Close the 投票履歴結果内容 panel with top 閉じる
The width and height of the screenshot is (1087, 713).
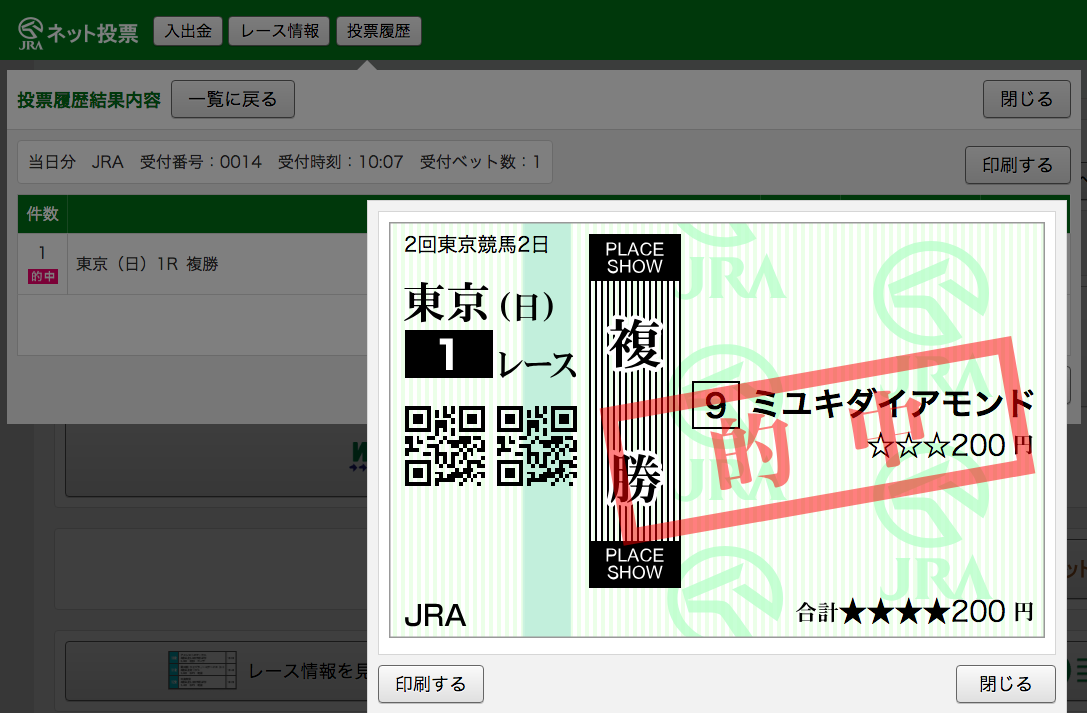coord(1027,99)
